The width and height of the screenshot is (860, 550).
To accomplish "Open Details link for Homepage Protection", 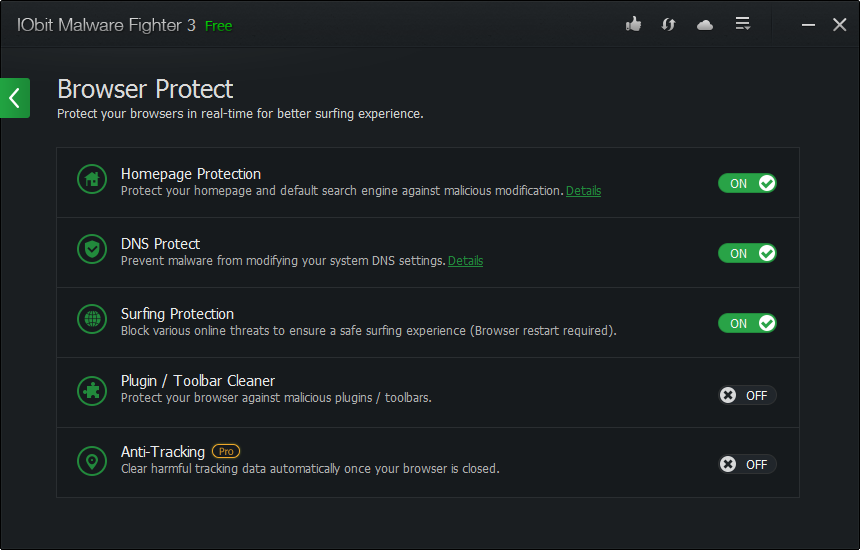I will click(x=584, y=191).
